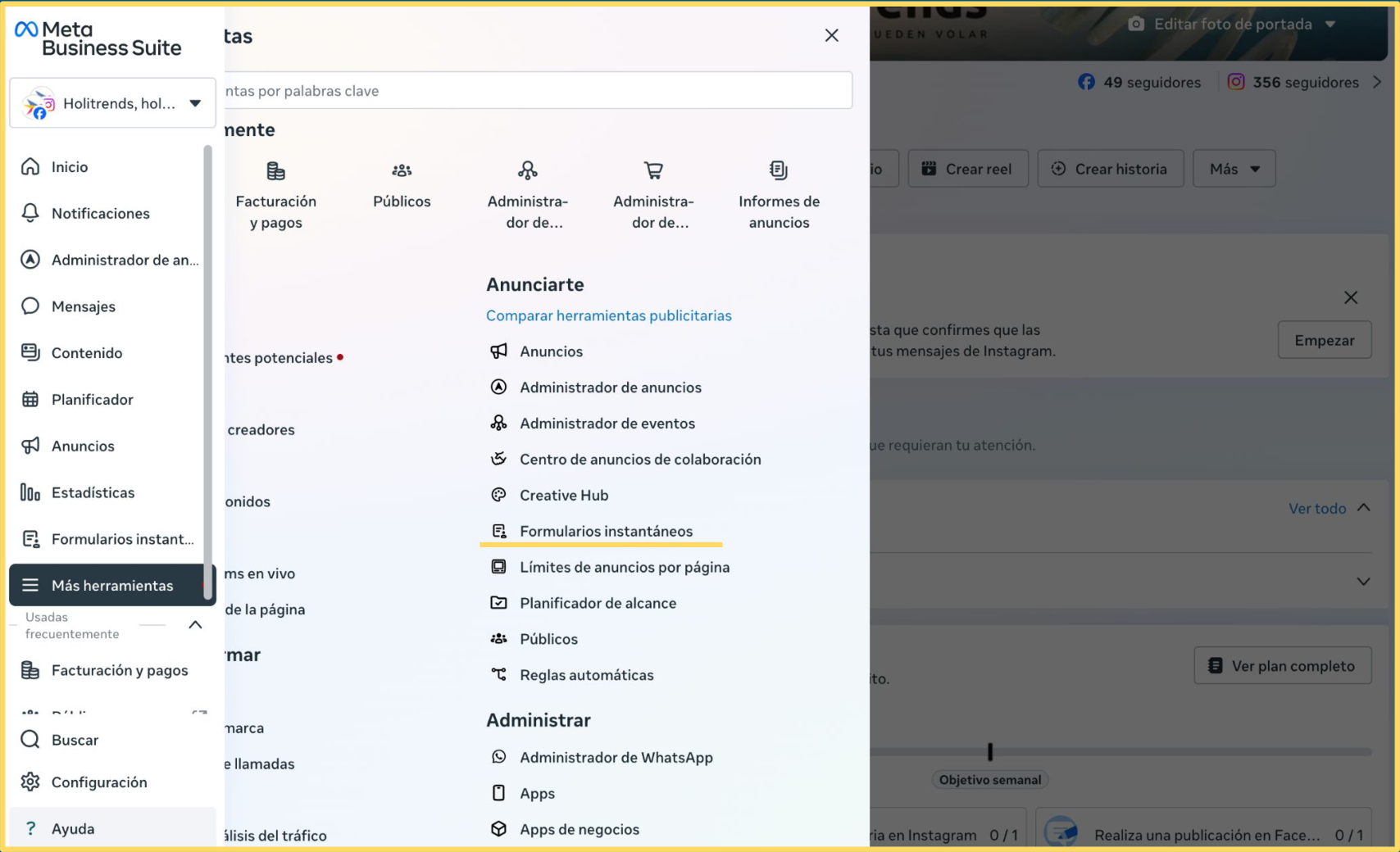Click the bar chart Estadísticas icon
Viewport: 1400px width, 852px height.
click(x=30, y=492)
